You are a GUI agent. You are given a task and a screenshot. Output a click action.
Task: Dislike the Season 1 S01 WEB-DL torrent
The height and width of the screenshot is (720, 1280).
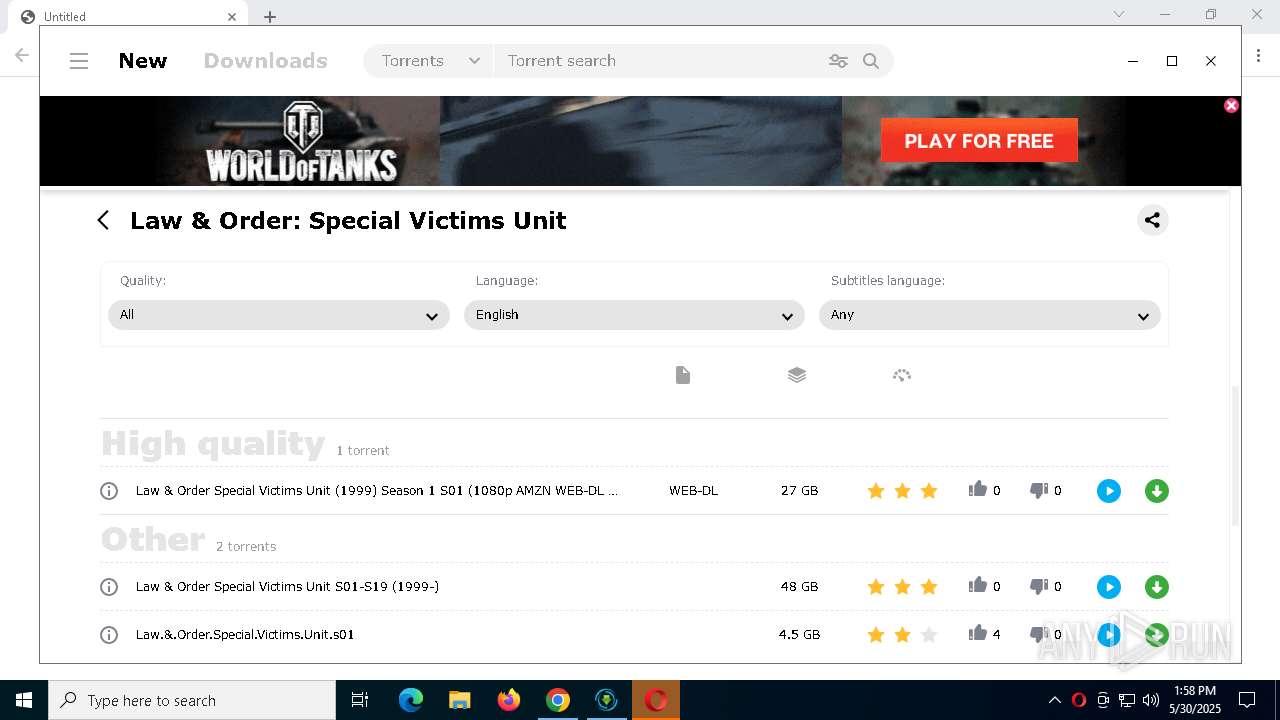[1039, 490]
